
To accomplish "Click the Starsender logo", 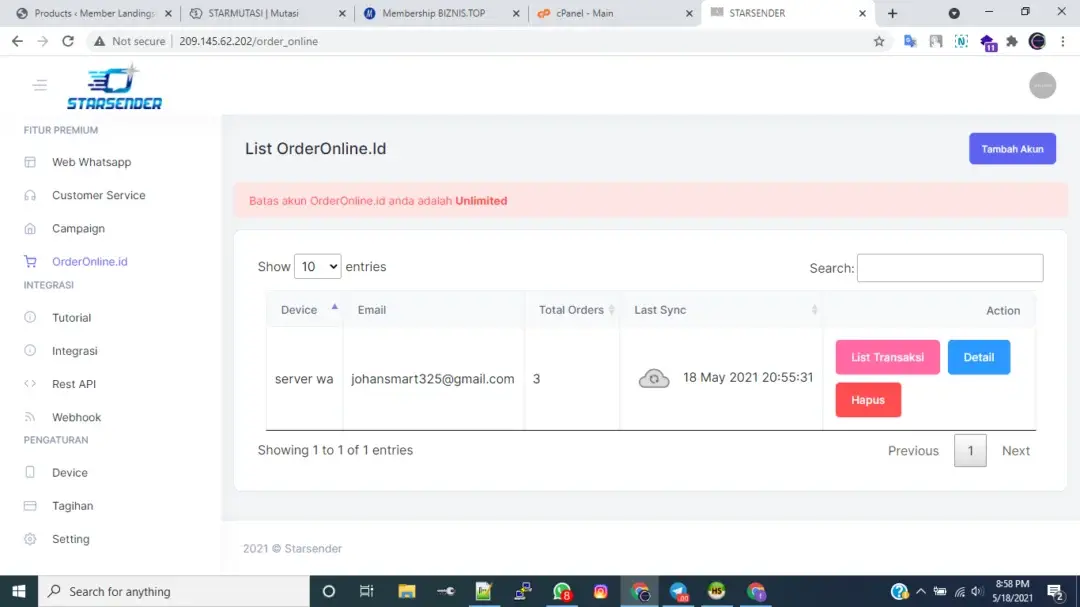I will click(x=114, y=87).
